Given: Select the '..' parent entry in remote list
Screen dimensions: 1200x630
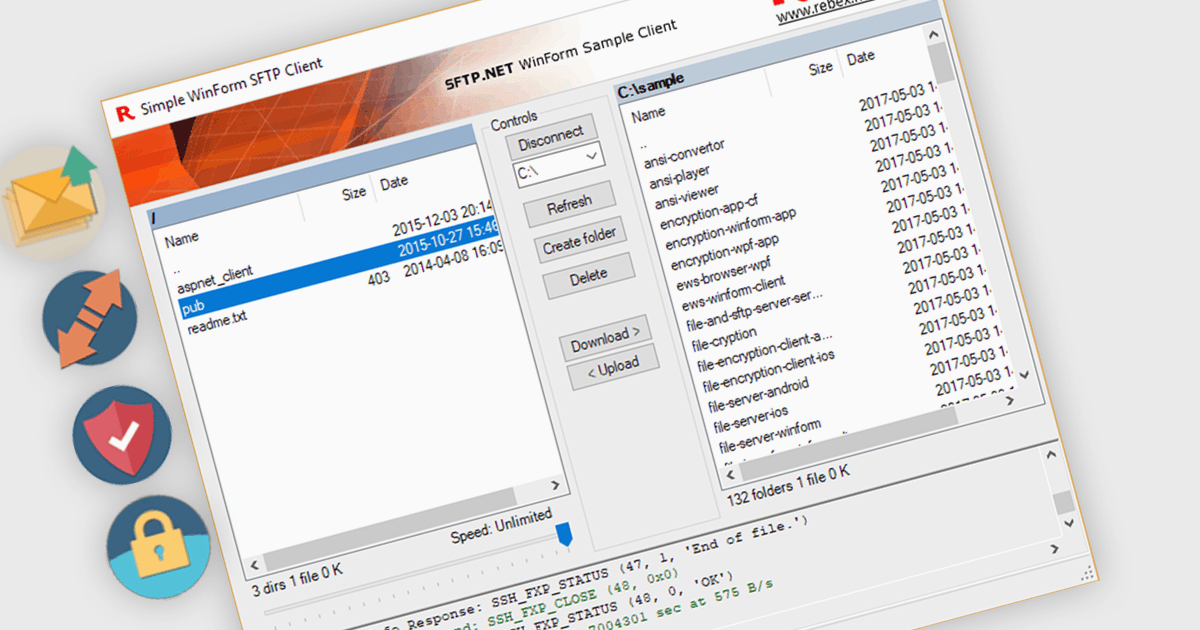Looking at the screenshot, I should (177, 269).
